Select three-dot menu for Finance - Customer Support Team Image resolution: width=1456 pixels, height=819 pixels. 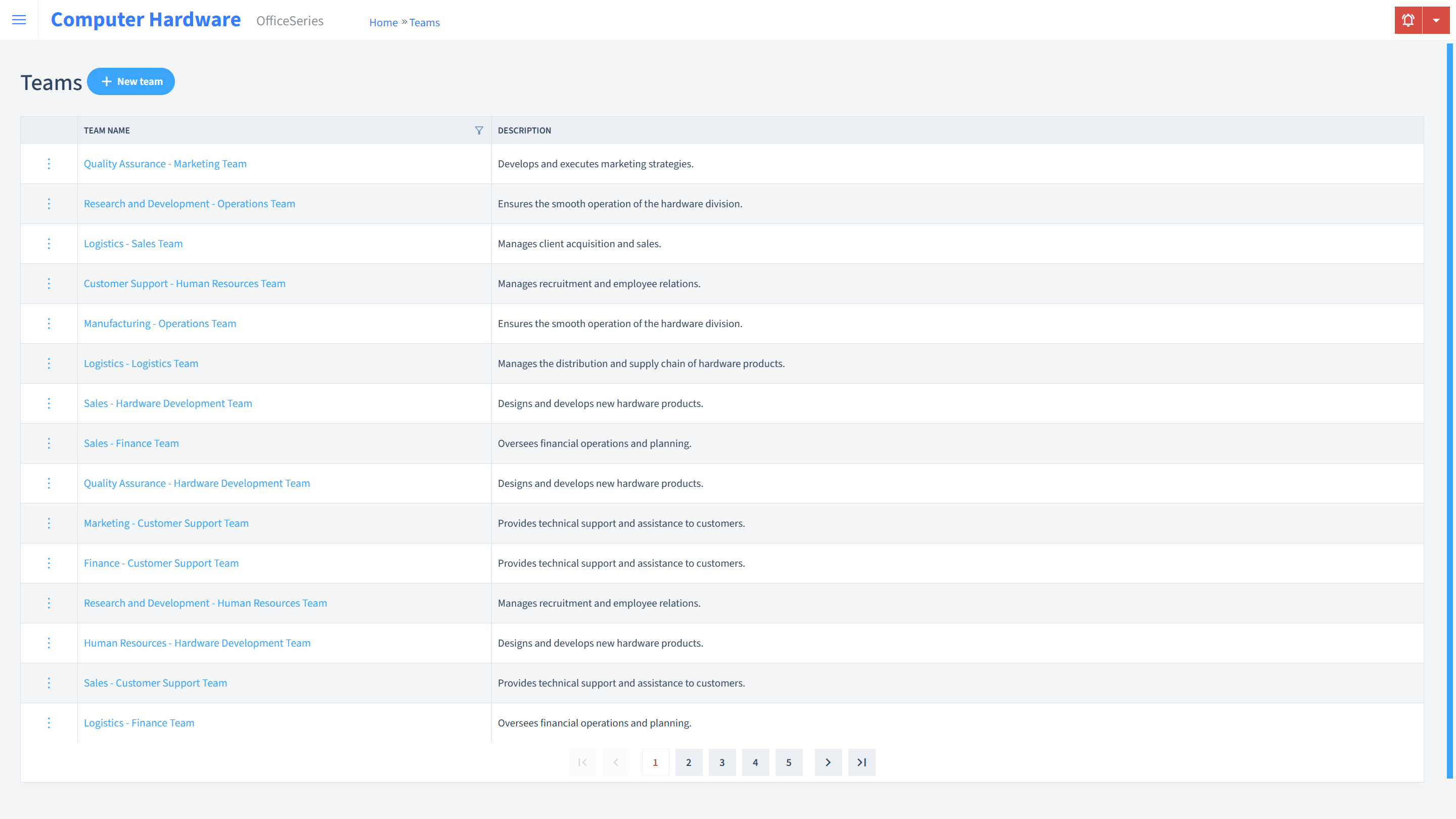pyautogui.click(x=48, y=563)
